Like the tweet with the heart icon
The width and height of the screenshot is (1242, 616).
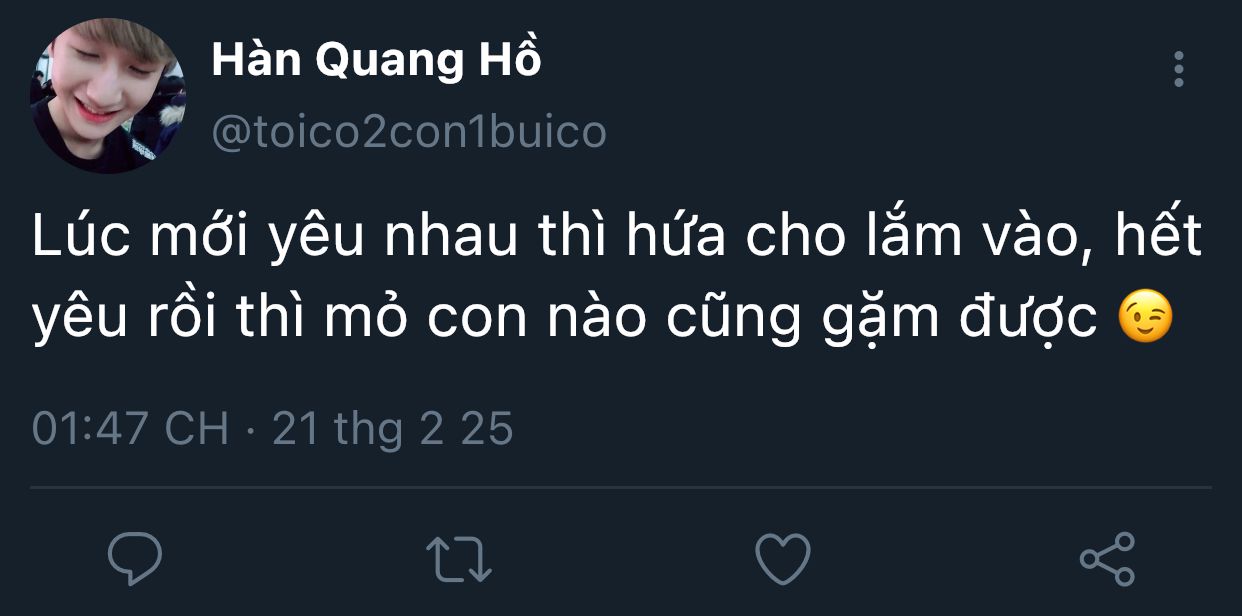(x=782, y=558)
